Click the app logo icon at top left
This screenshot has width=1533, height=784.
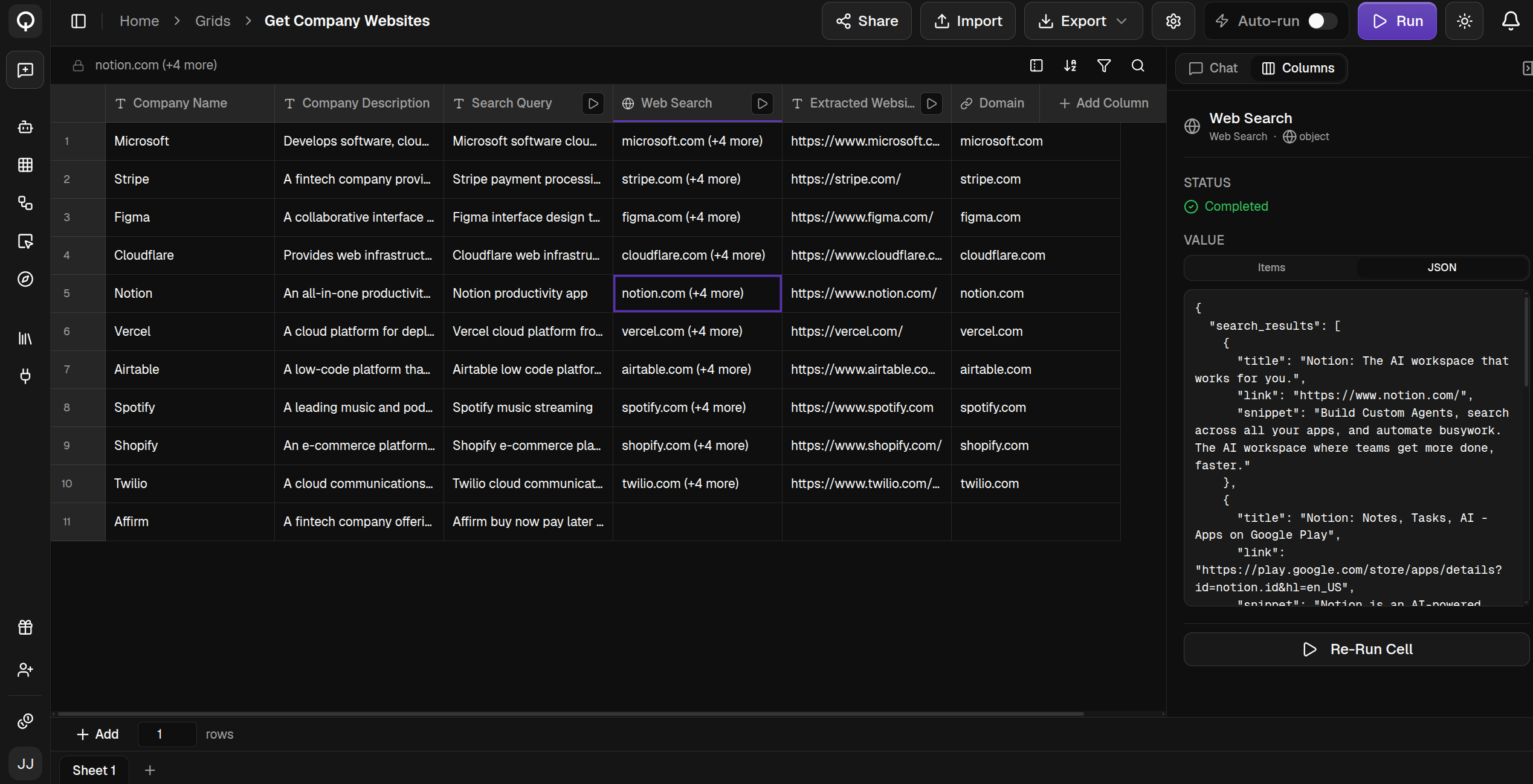click(x=25, y=21)
